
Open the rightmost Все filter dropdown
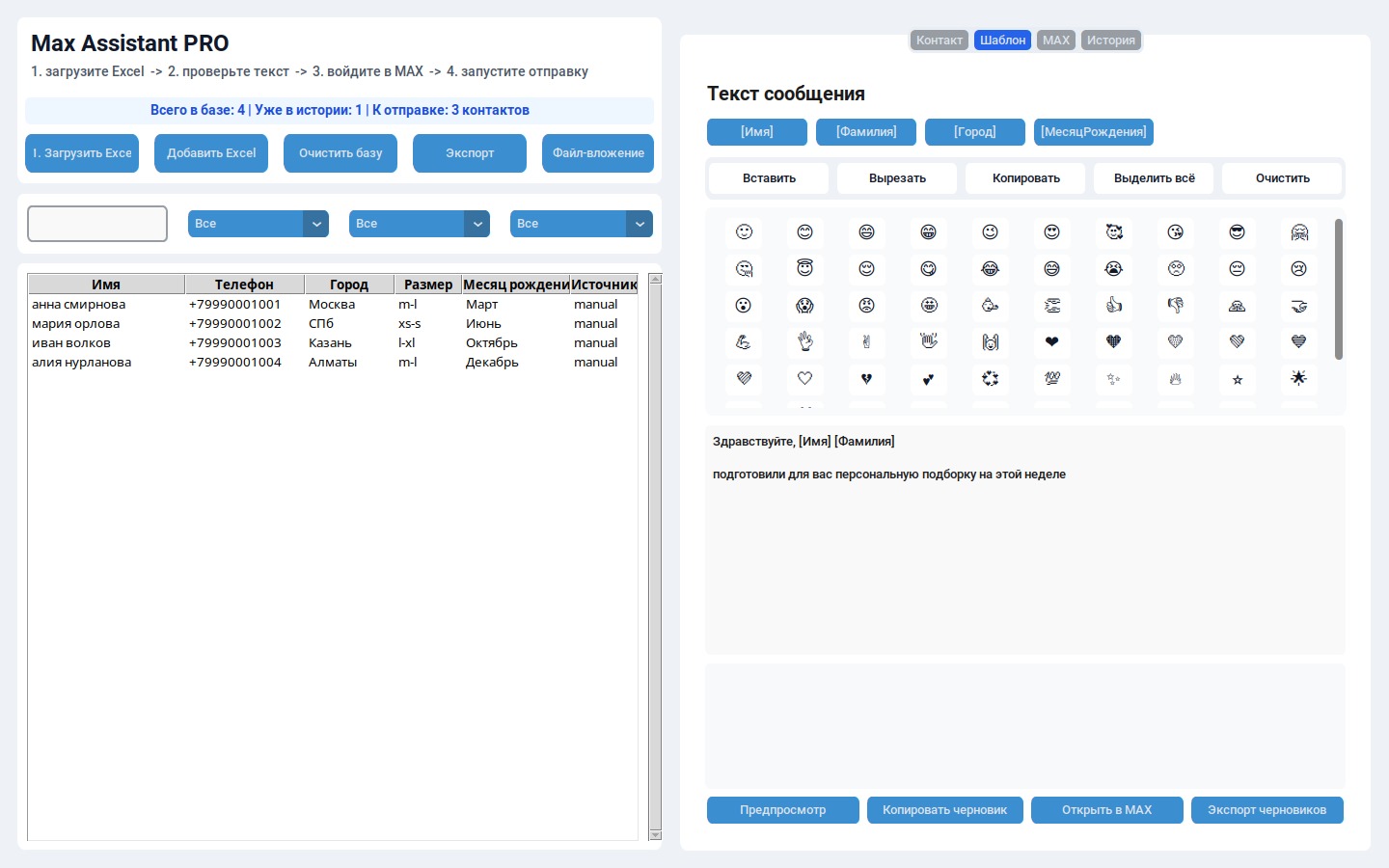[582, 224]
